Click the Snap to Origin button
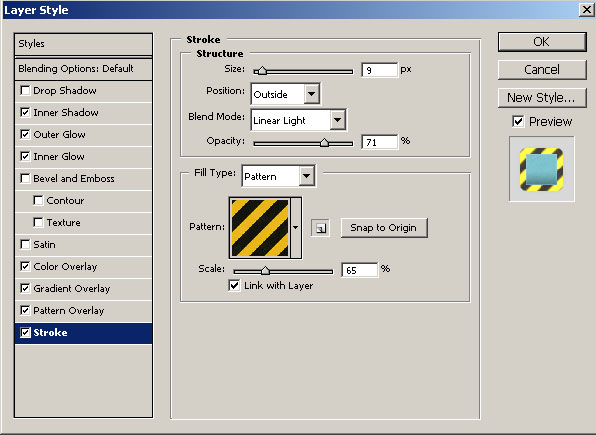The height and width of the screenshot is (435, 596). [x=384, y=228]
